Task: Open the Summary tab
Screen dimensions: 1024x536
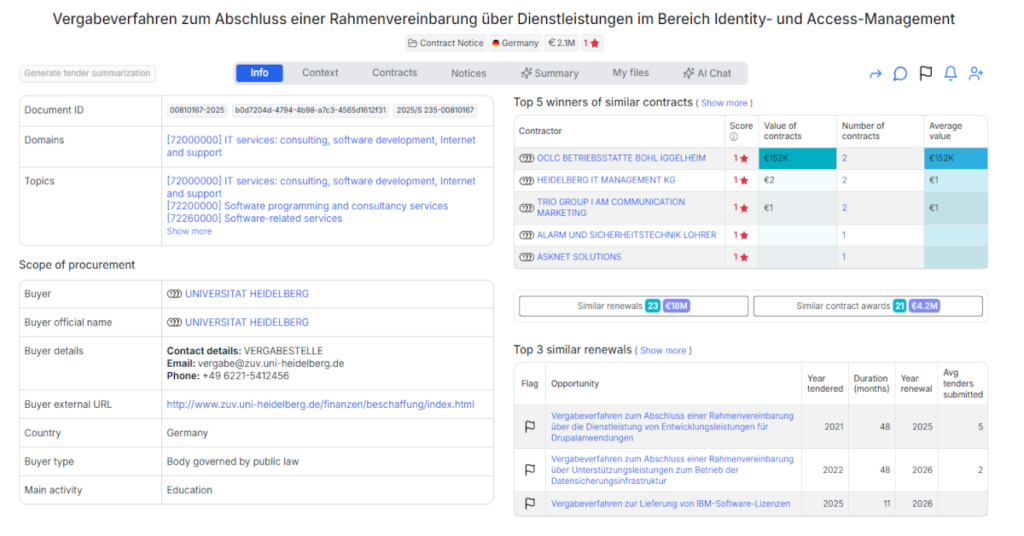Action: (x=549, y=73)
